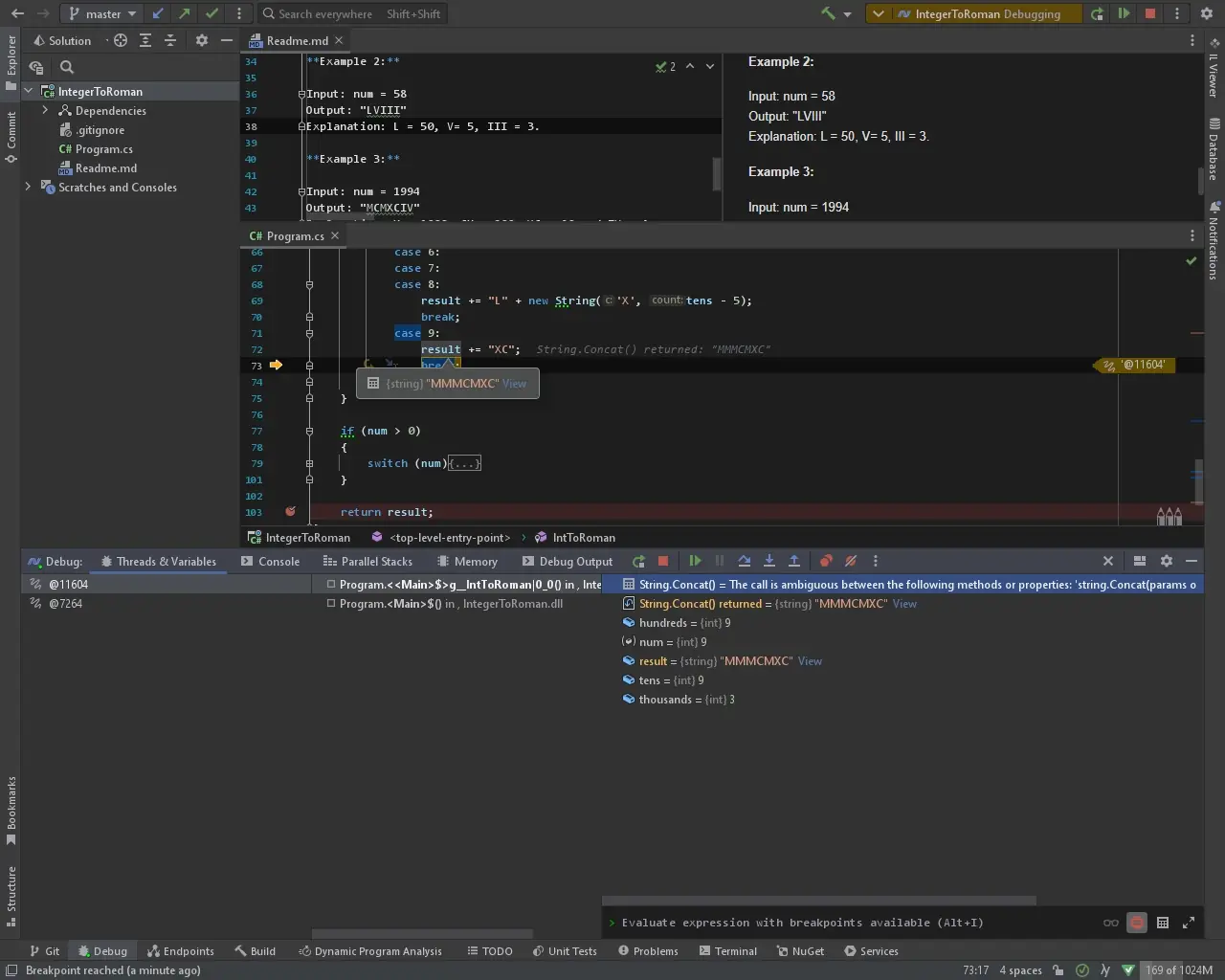
Task: Open the Terminal tool window button
Action: [x=727, y=951]
